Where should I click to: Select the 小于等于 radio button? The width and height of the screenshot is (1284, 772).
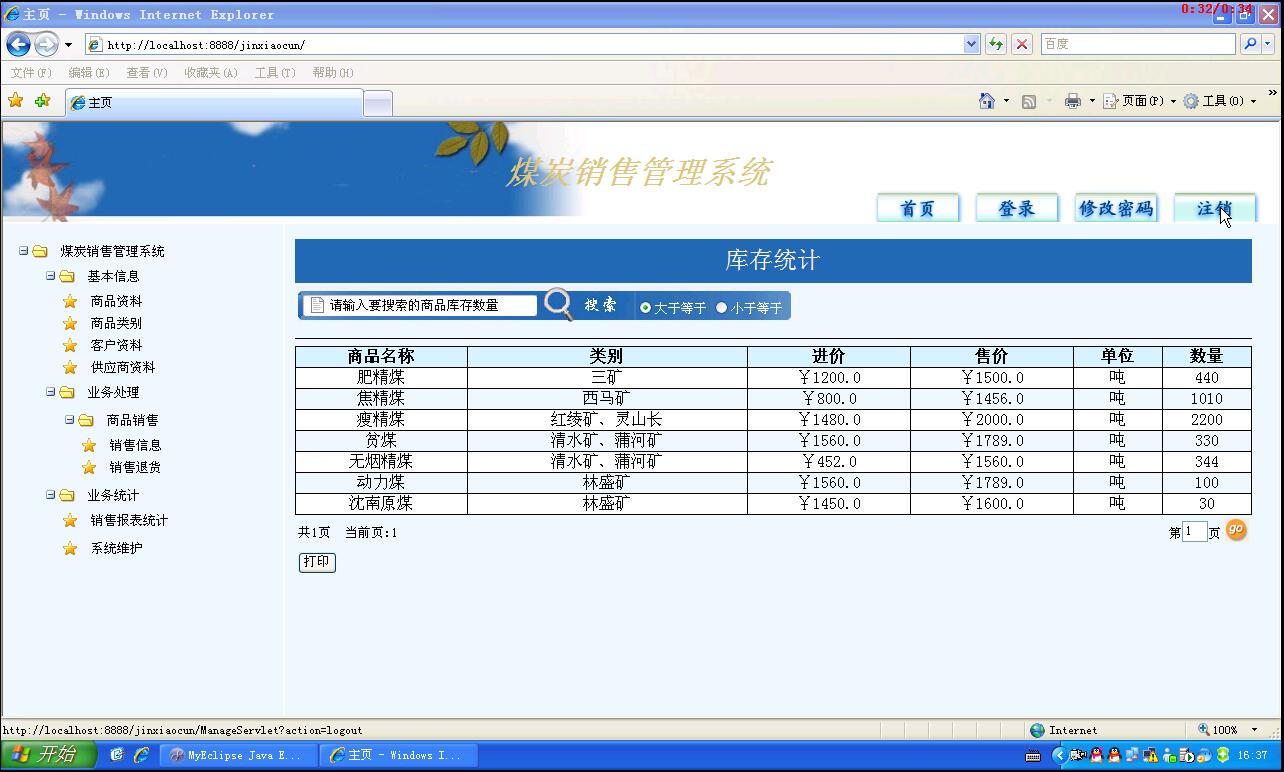pos(721,307)
